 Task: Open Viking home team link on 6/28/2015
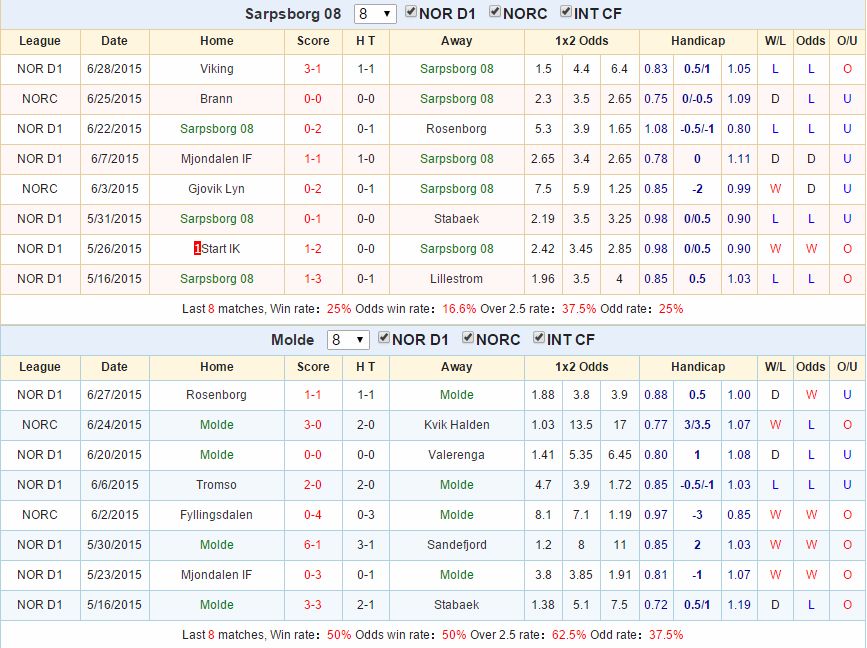tap(217, 69)
